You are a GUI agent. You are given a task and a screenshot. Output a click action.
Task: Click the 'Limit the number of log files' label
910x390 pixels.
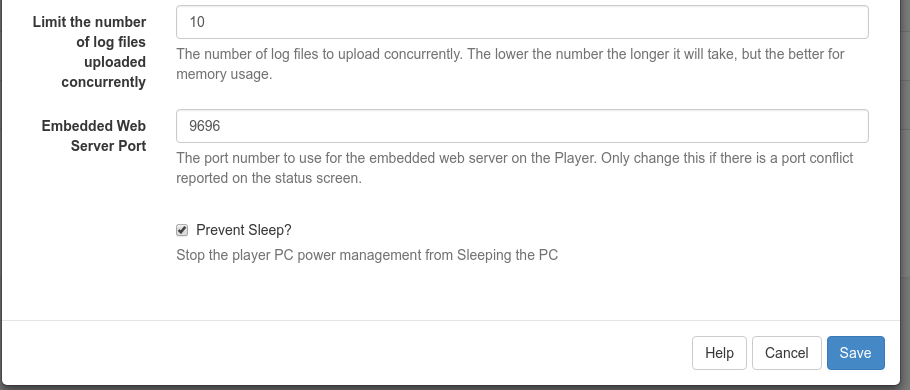click(x=89, y=32)
